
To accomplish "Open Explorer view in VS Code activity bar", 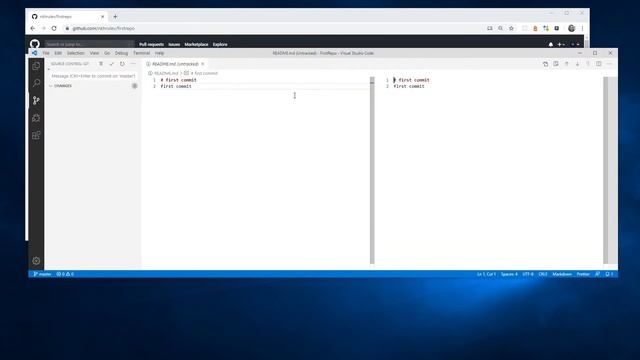I will click(x=36, y=66).
